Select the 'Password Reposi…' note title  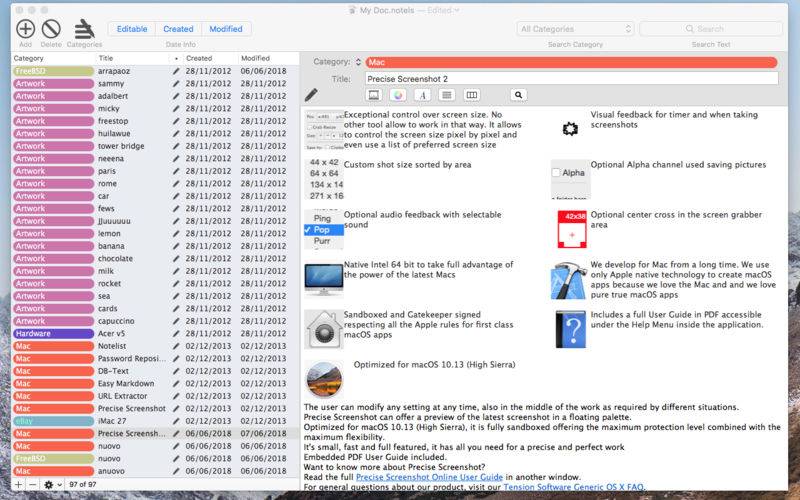[132, 359]
